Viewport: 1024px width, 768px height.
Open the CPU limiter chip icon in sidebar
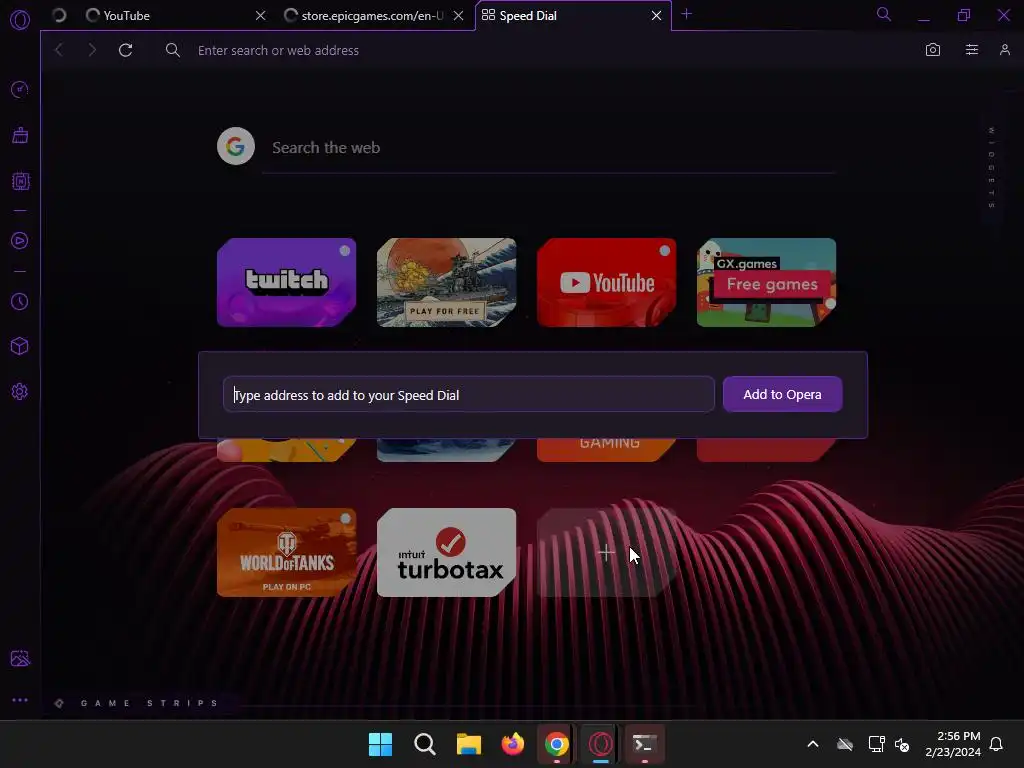coord(20,181)
